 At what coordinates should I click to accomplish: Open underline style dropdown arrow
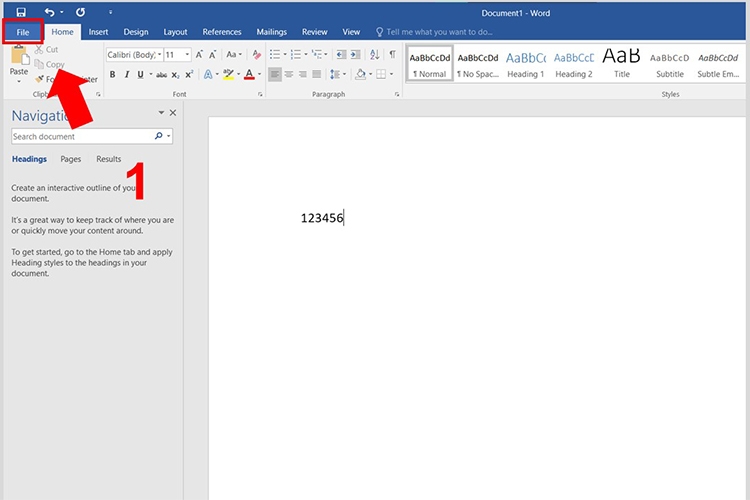coord(151,75)
